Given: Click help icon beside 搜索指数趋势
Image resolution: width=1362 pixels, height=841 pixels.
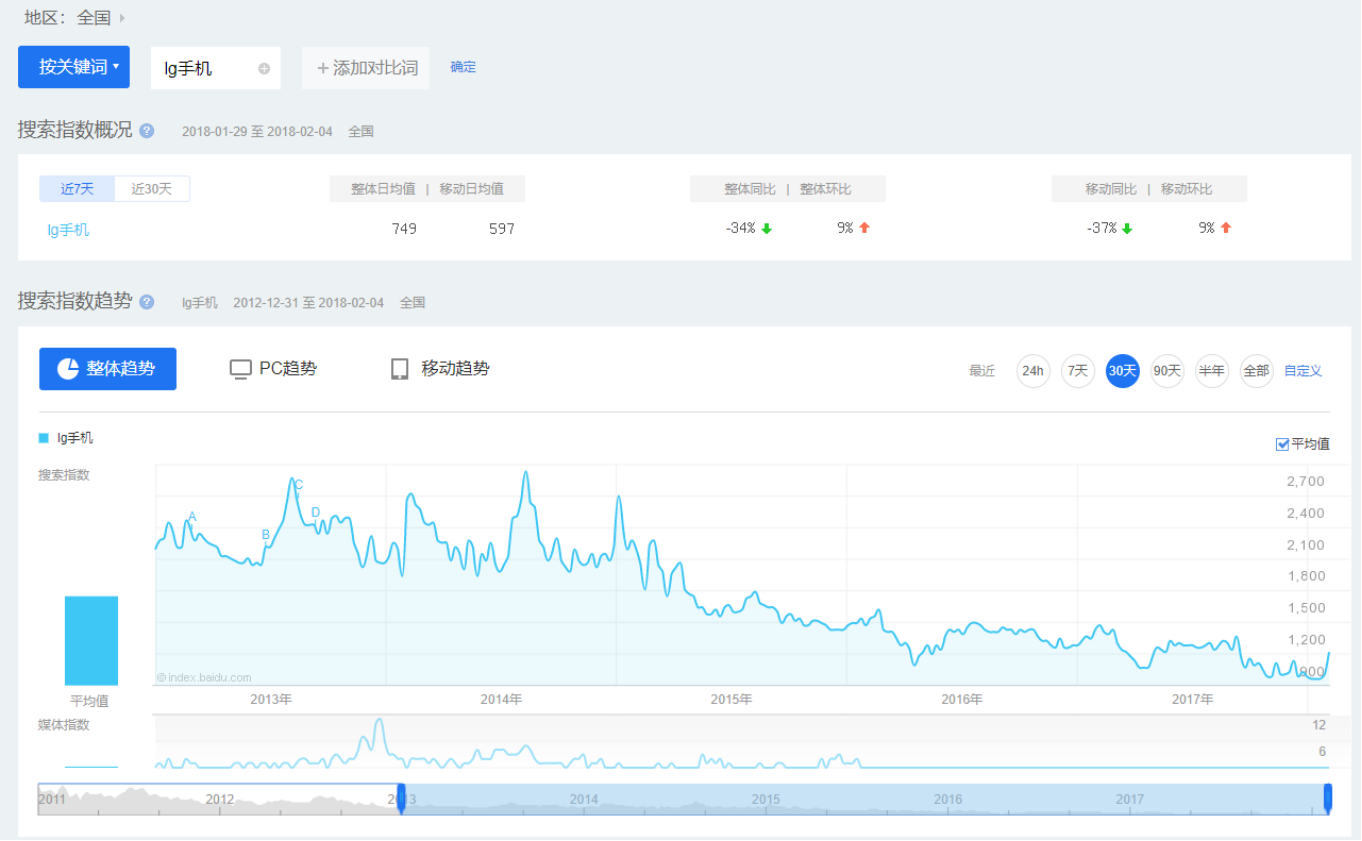Looking at the screenshot, I should click(147, 302).
